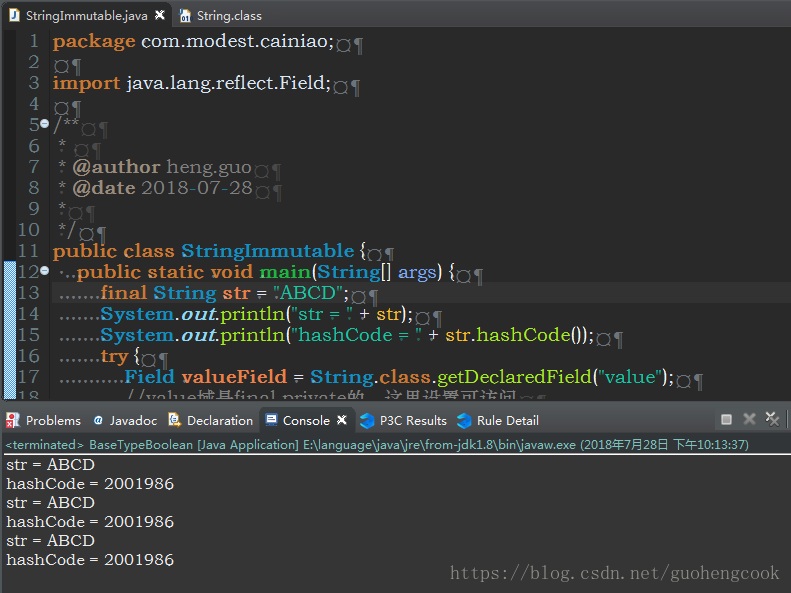Close the Console view tab

[x=342, y=420]
